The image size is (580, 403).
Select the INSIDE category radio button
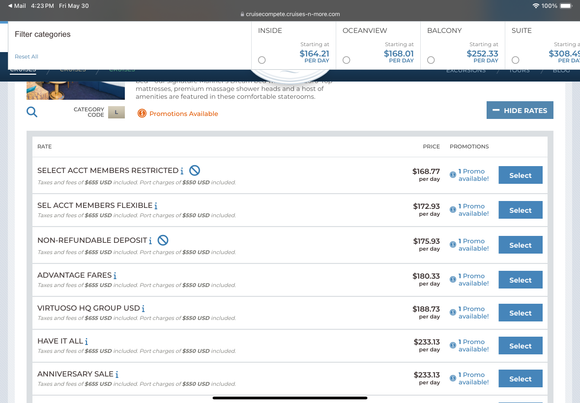[x=262, y=60]
